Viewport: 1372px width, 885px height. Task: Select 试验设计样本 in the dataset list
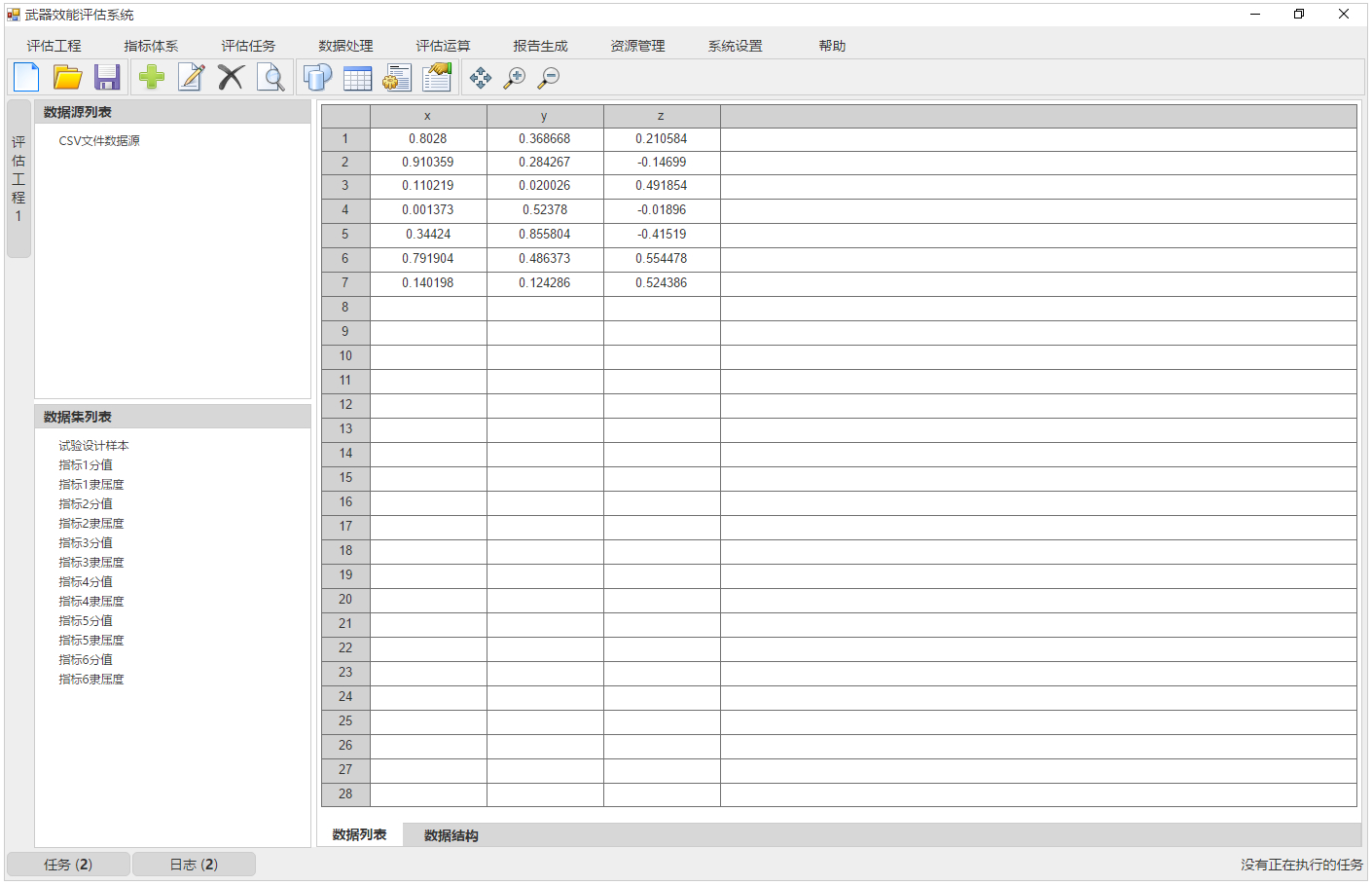(x=93, y=446)
